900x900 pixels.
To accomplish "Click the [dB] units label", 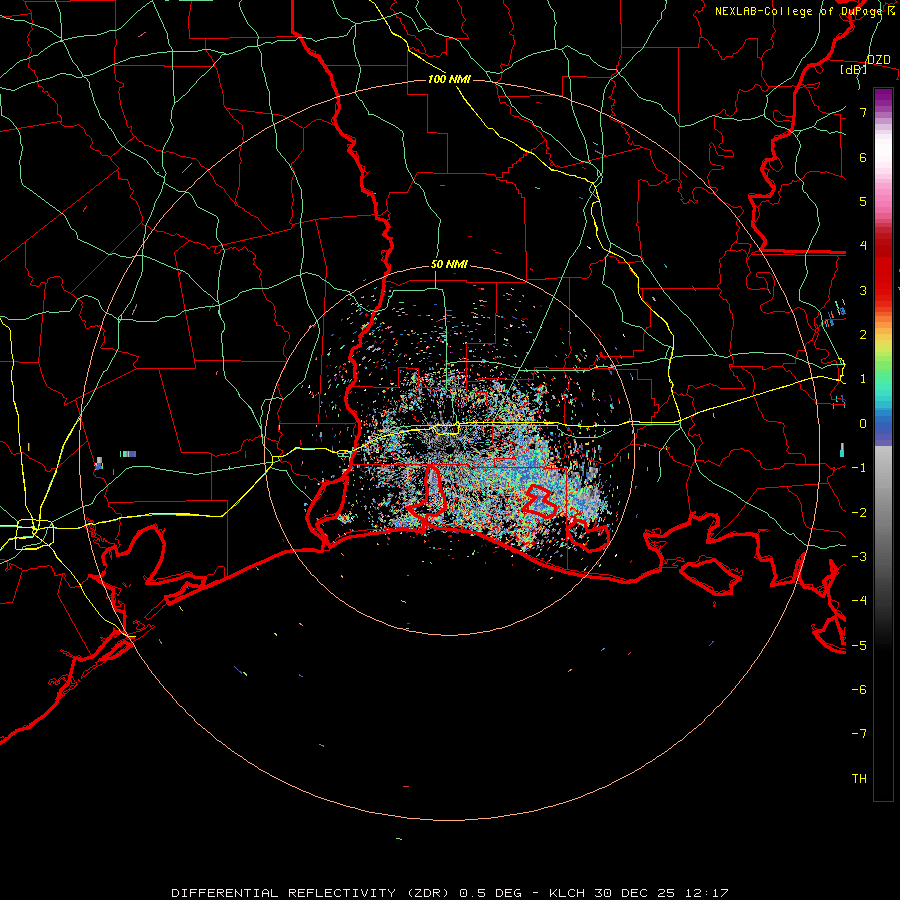I will click(854, 69).
